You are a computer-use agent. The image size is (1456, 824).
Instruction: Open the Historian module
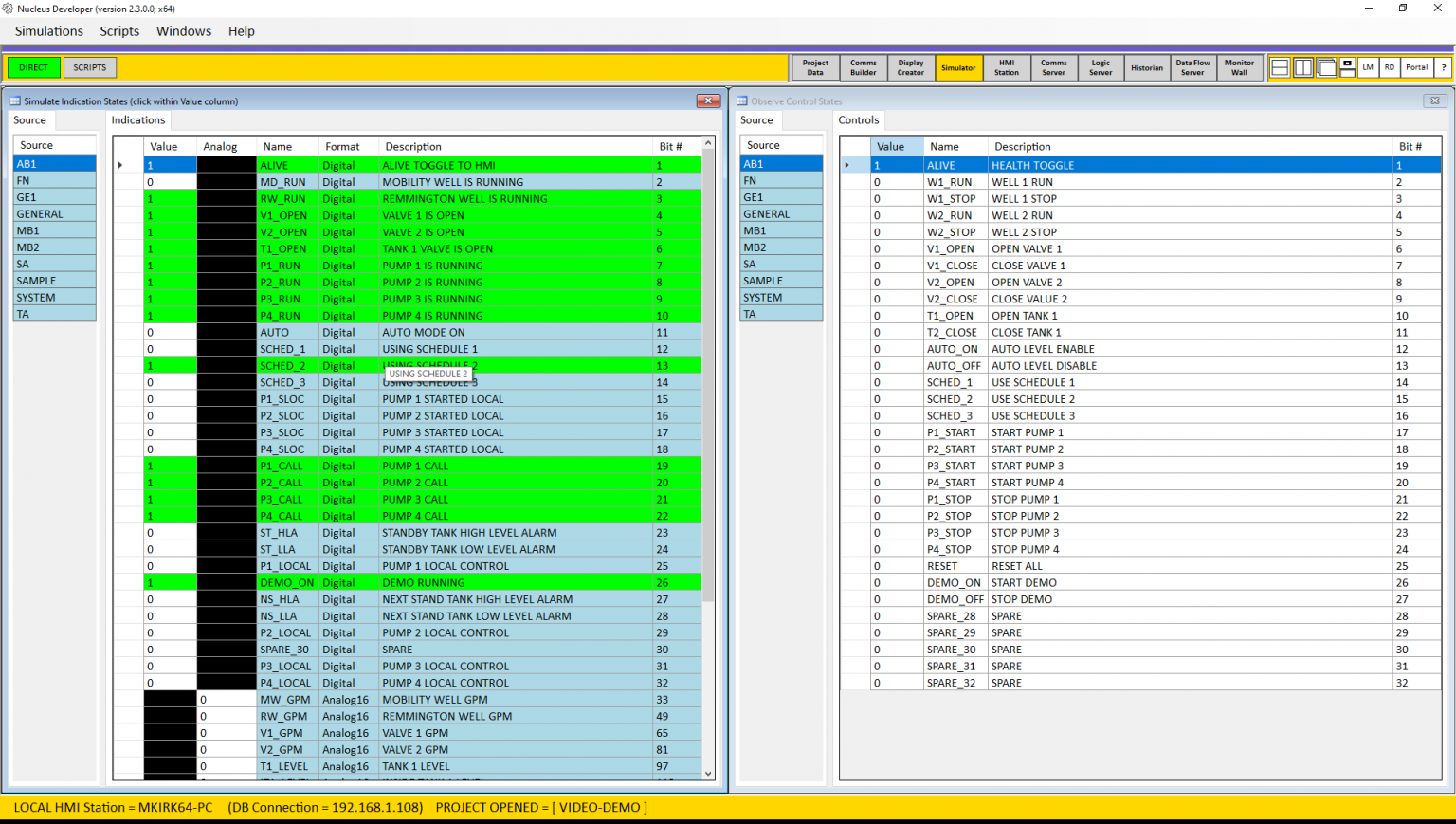point(1147,67)
